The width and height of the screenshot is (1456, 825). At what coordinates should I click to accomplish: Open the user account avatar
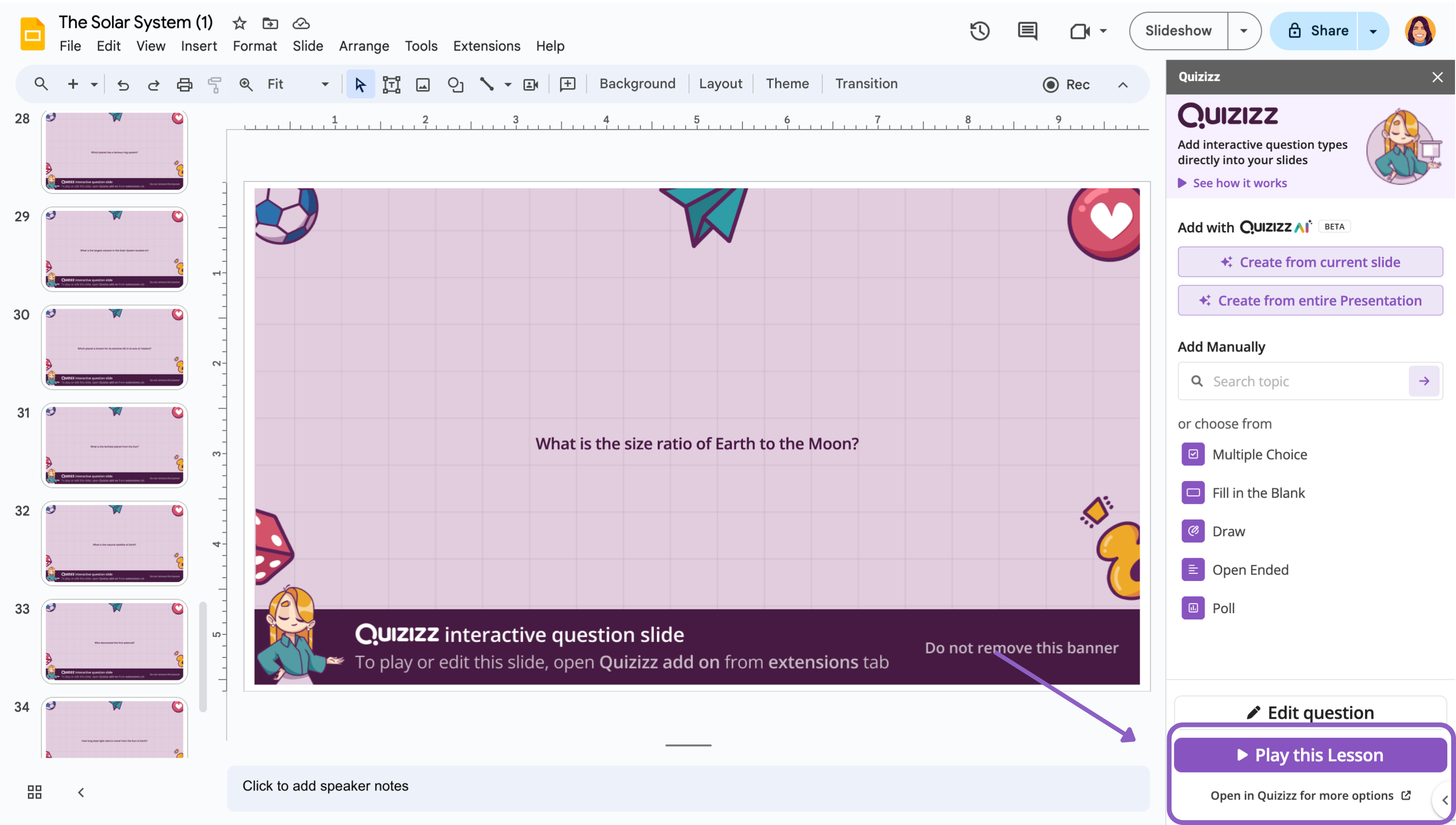coord(1420,31)
